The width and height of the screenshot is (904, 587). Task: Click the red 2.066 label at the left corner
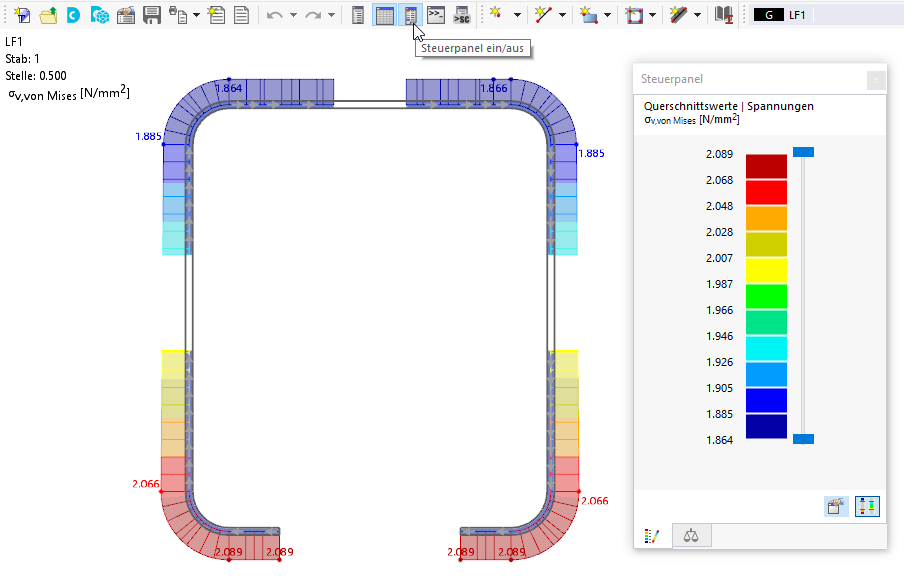point(145,484)
